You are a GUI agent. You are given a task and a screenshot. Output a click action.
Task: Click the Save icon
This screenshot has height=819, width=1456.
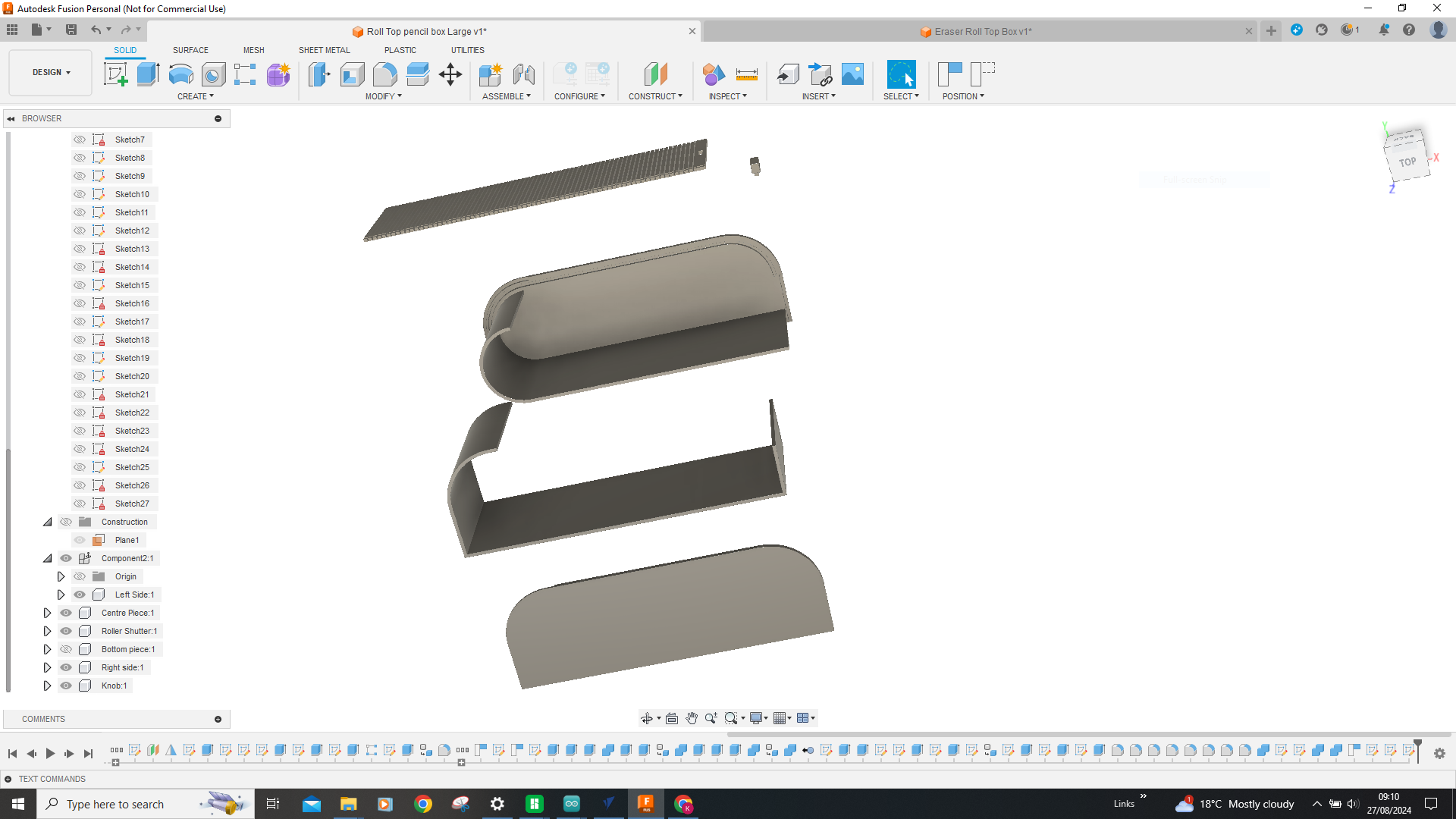coord(71,30)
